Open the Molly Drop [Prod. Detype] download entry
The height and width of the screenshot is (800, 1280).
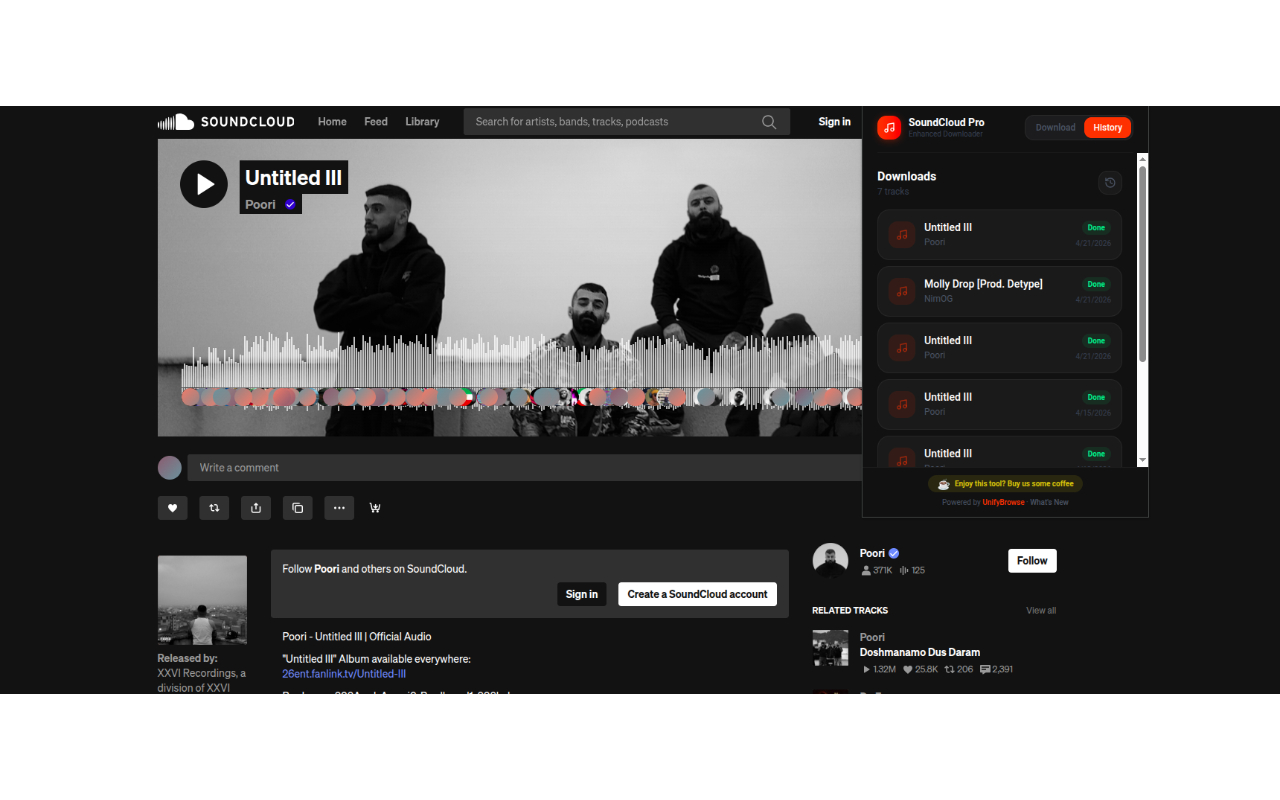[1000, 291]
